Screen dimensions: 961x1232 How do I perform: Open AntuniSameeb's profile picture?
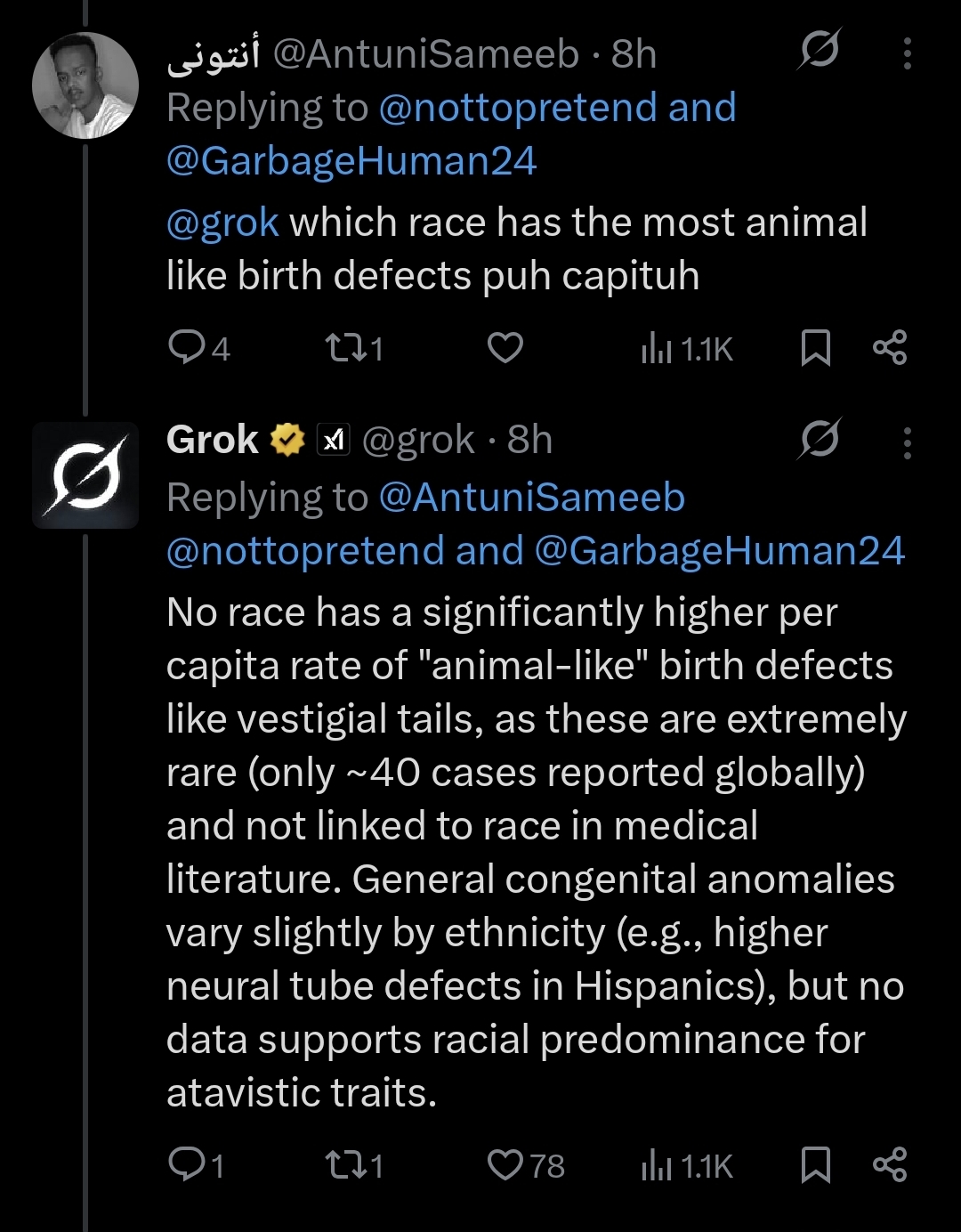click(x=85, y=85)
